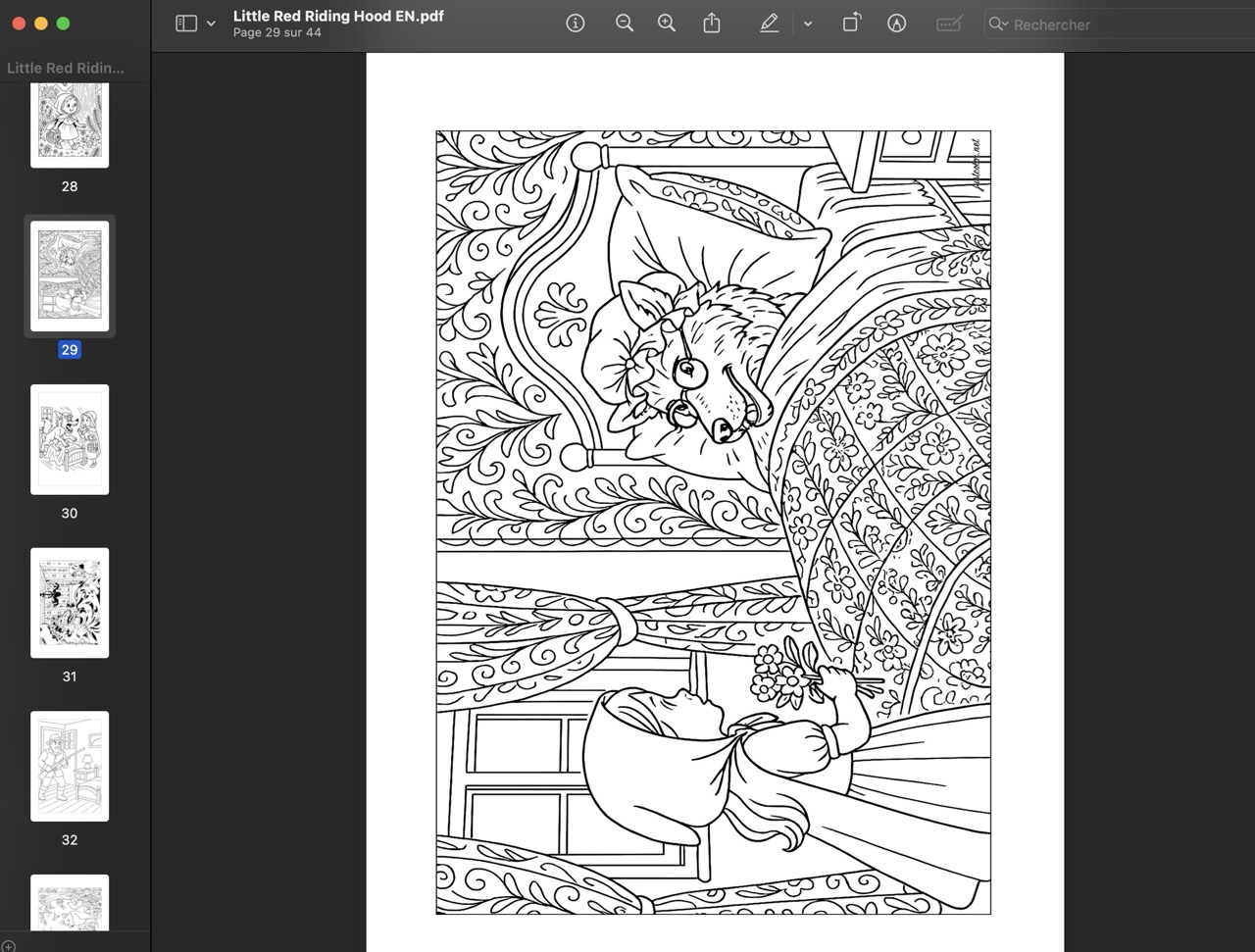Select the Highlight pen tool
Viewport: 1255px width, 952px height.
770,24
